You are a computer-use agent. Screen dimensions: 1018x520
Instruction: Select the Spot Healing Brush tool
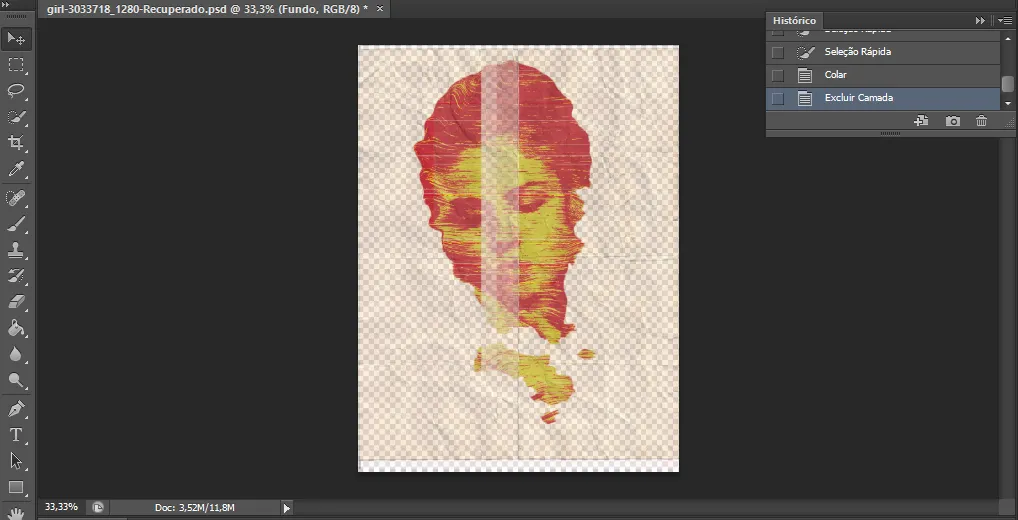click(x=16, y=197)
